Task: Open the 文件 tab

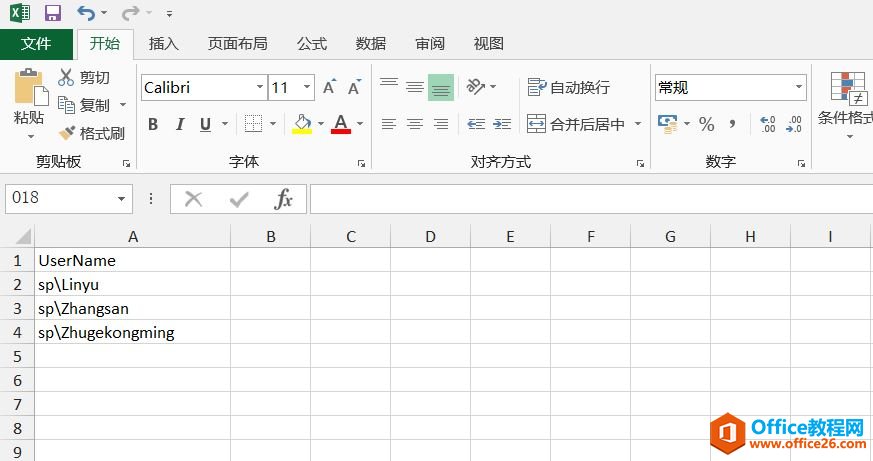Action: pyautogui.click(x=36, y=43)
